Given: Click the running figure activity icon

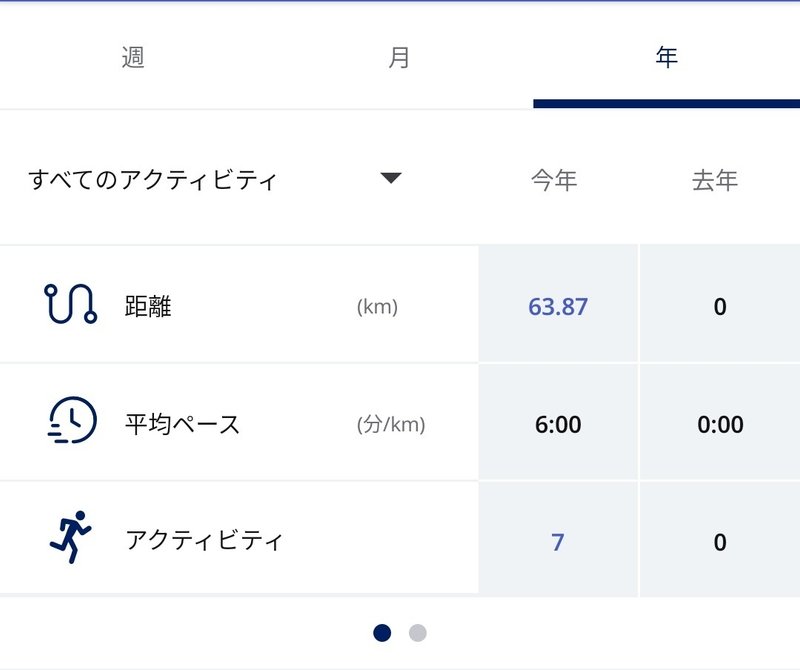Looking at the screenshot, I should click(71, 537).
